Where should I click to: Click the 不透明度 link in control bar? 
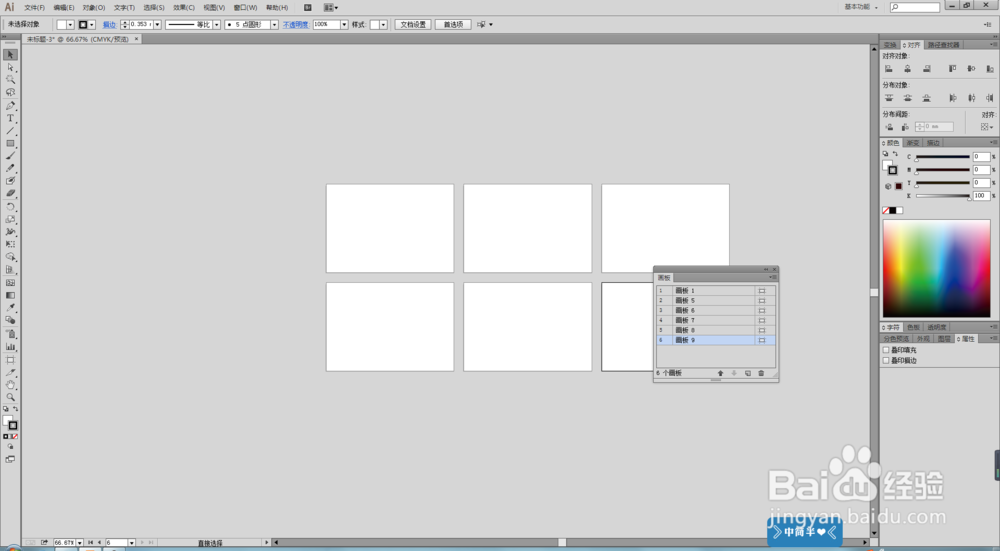click(296, 24)
